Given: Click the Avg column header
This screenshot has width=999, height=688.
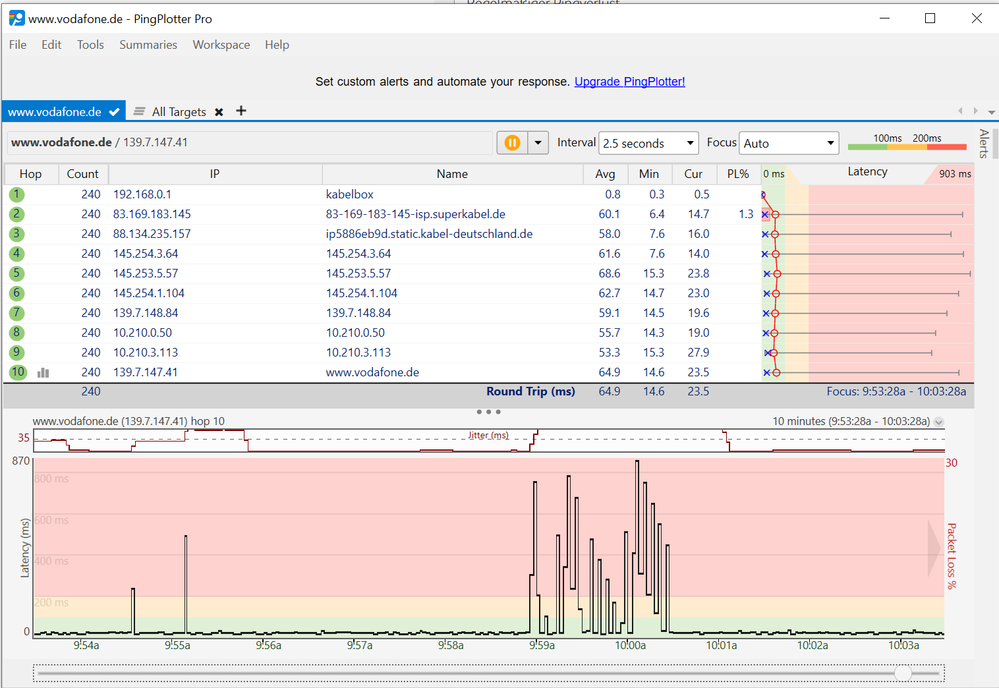Looking at the screenshot, I should click(605, 174).
